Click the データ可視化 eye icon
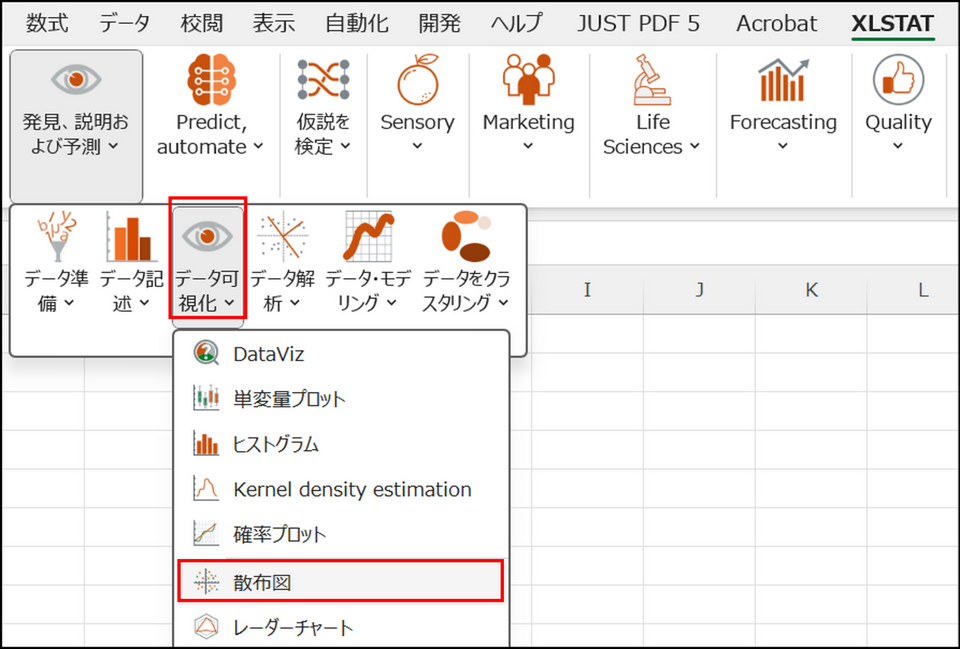Viewport: 960px width, 649px height. click(208, 236)
